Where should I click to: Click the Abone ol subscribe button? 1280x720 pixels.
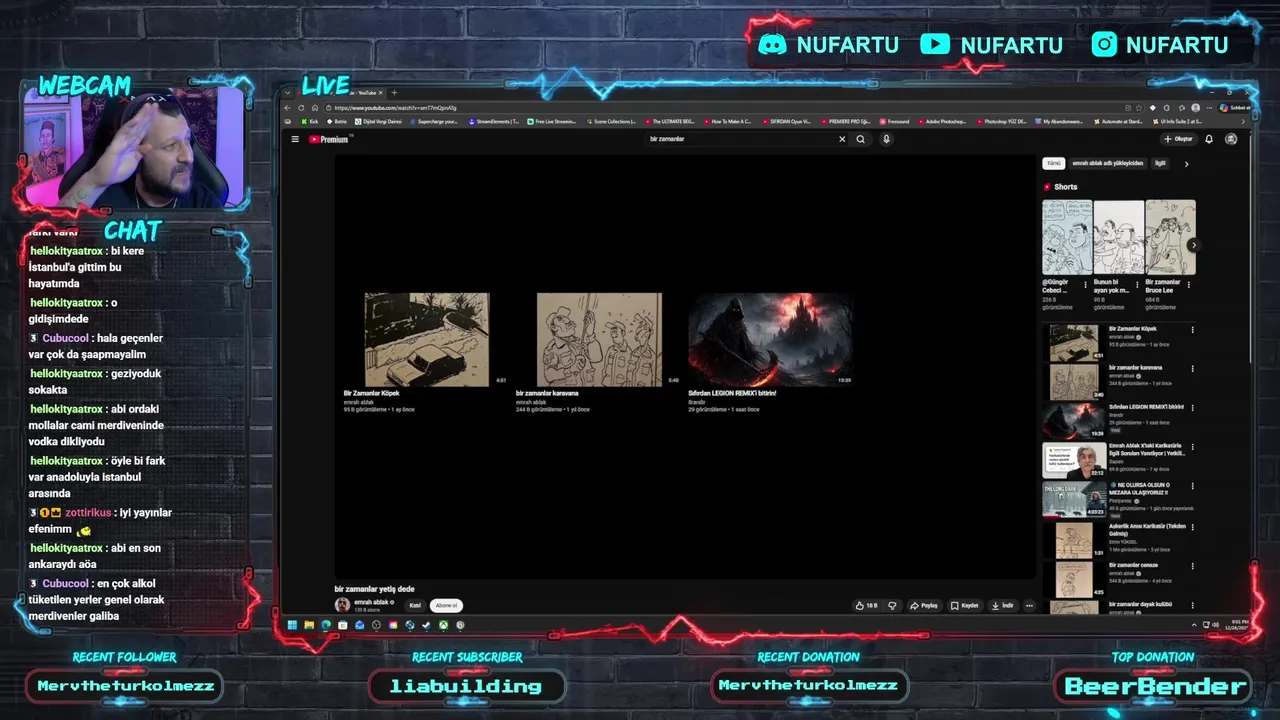pos(446,605)
